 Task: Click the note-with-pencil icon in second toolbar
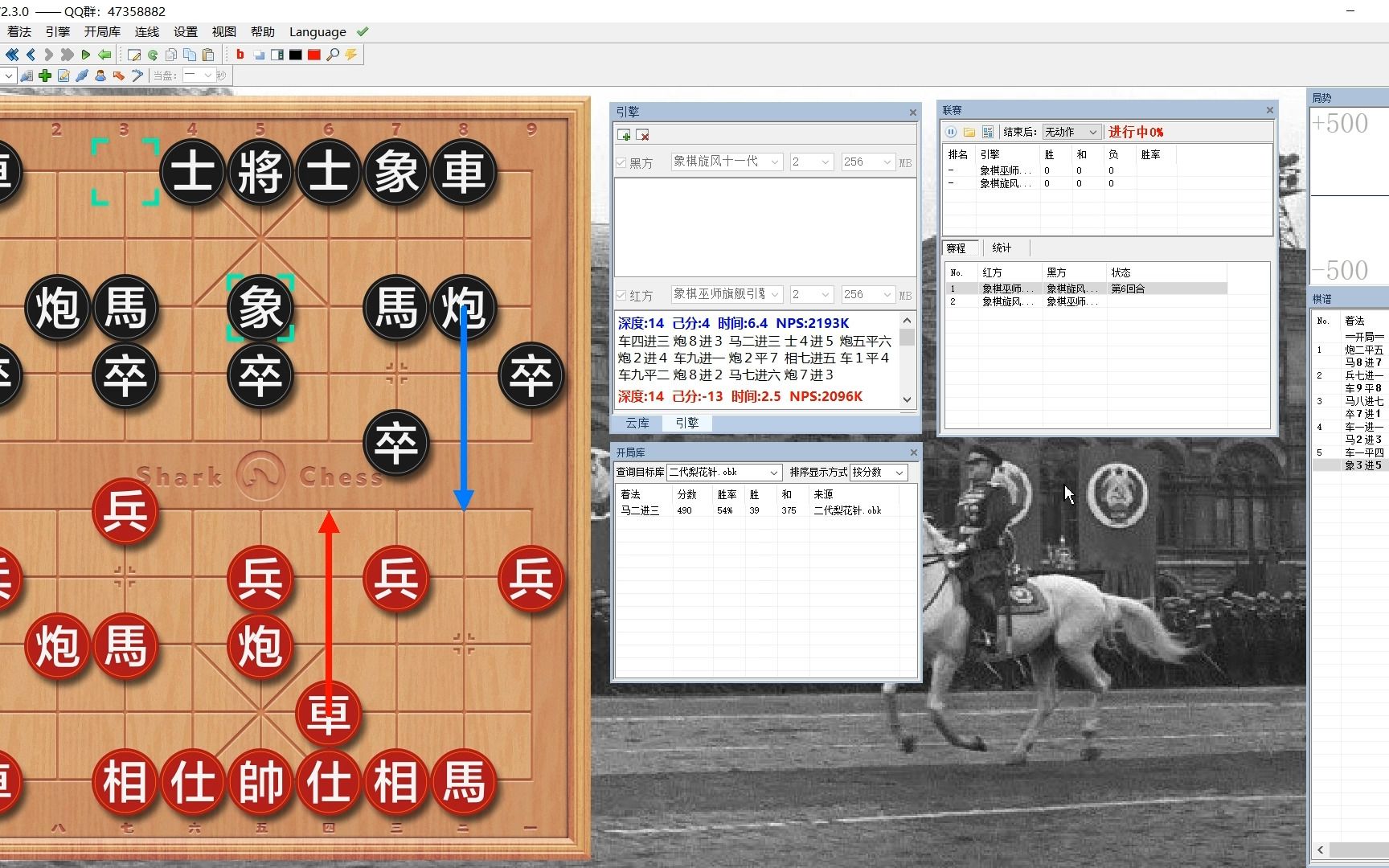click(64, 76)
